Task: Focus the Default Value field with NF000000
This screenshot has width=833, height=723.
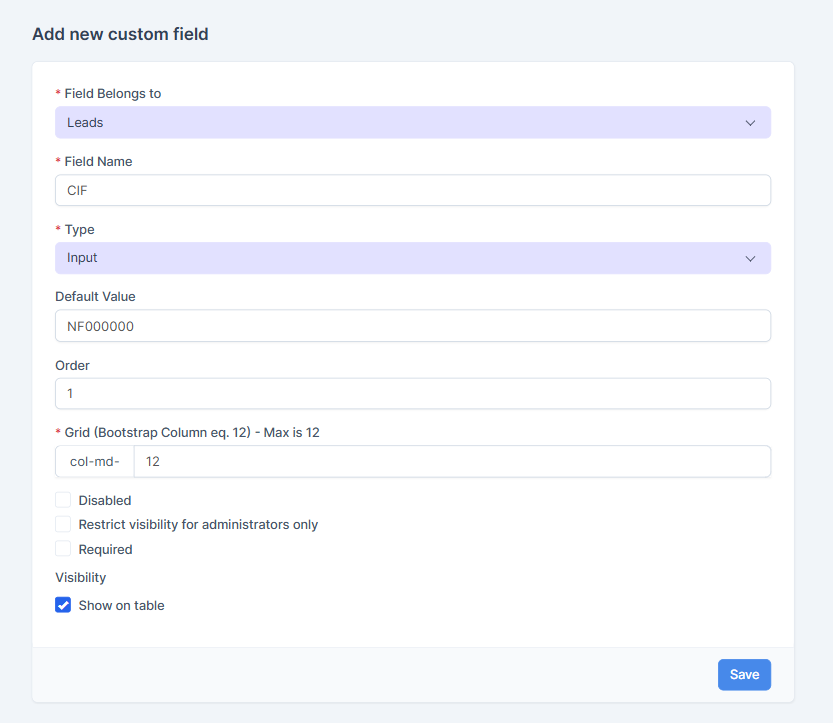Action: pyautogui.click(x=412, y=326)
